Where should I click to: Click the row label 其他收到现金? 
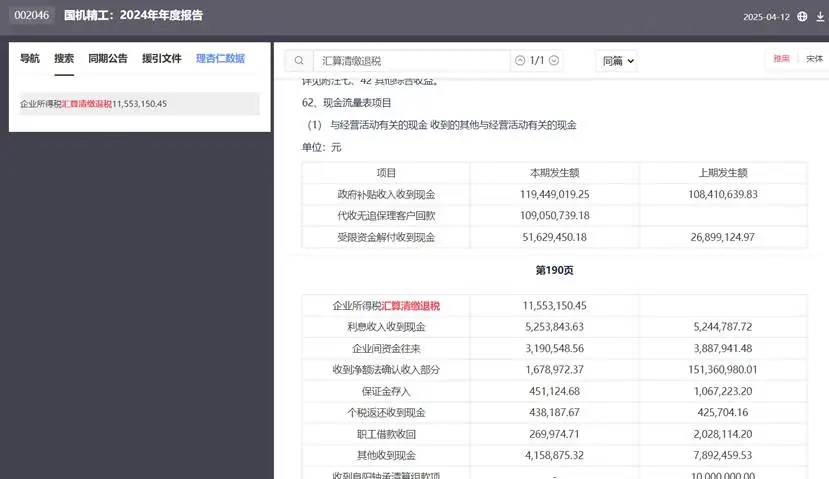tap(386, 455)
